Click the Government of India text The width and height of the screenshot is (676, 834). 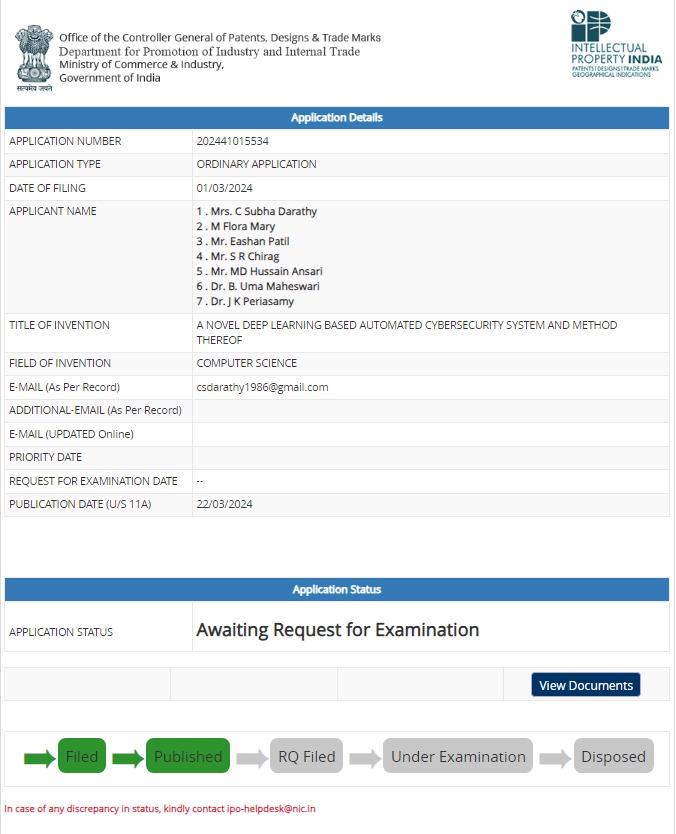[110, 78]
